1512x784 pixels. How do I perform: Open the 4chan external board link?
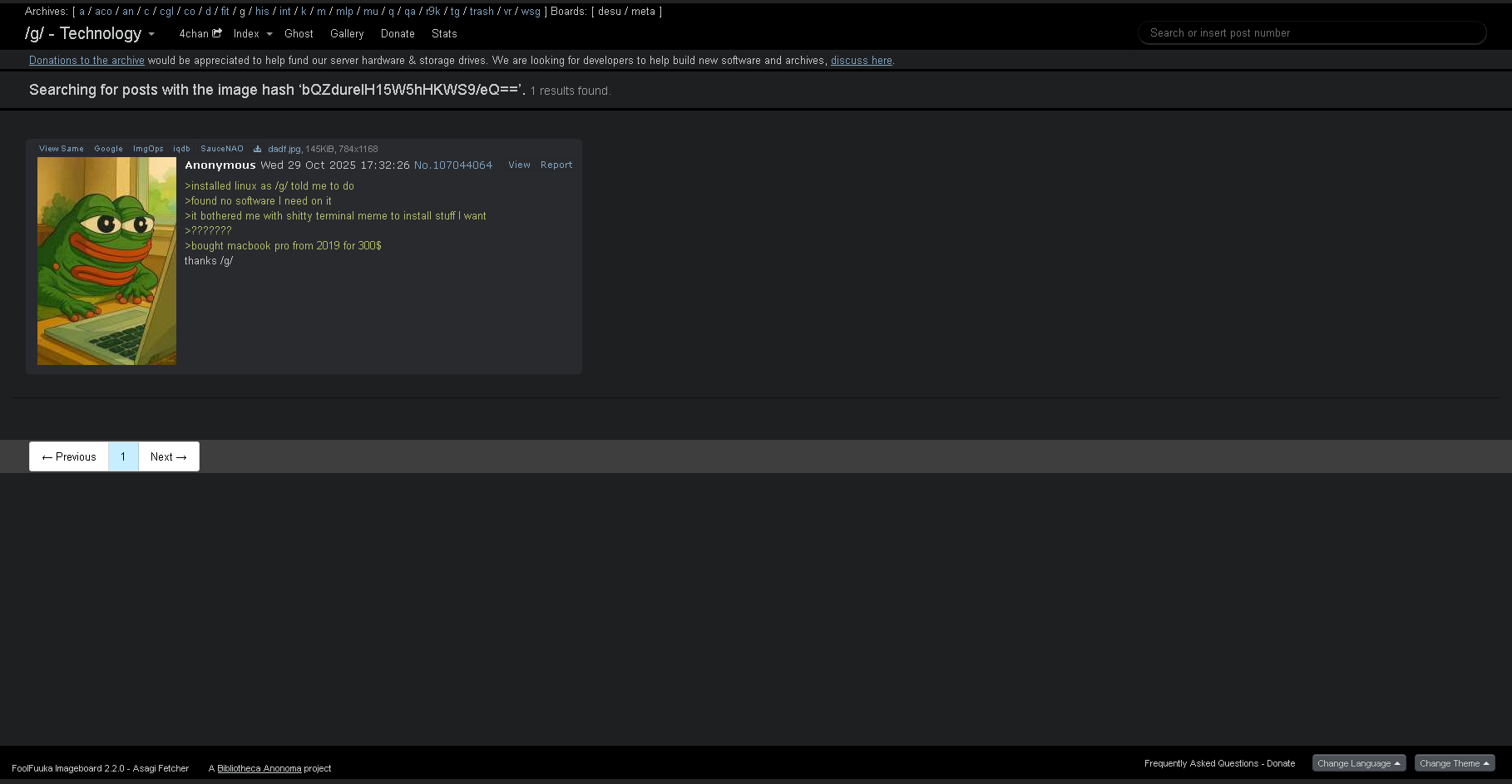coord(200,34)
